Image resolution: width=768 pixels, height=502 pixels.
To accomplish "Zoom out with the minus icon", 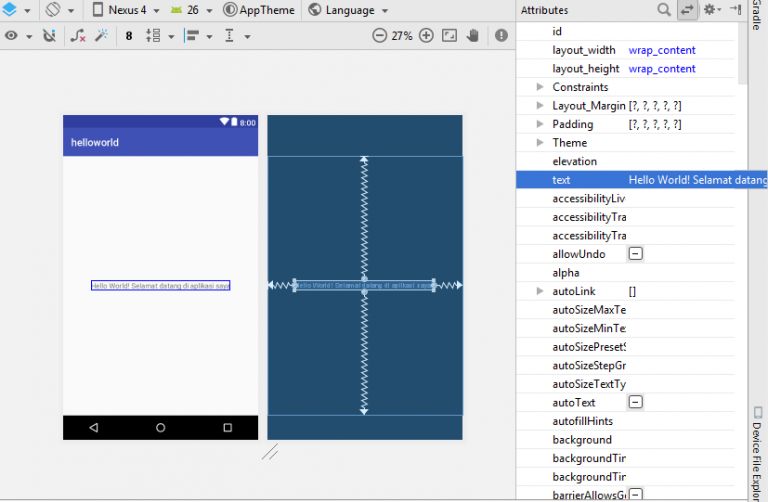I will [x=379, y=36].
